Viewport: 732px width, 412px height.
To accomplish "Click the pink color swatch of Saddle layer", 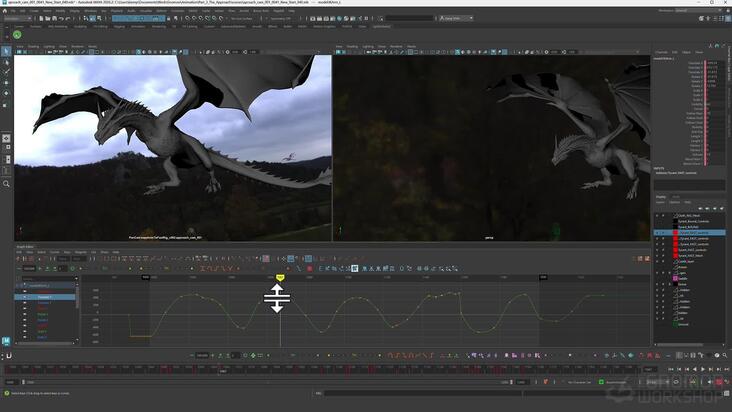I will [675, 279].
